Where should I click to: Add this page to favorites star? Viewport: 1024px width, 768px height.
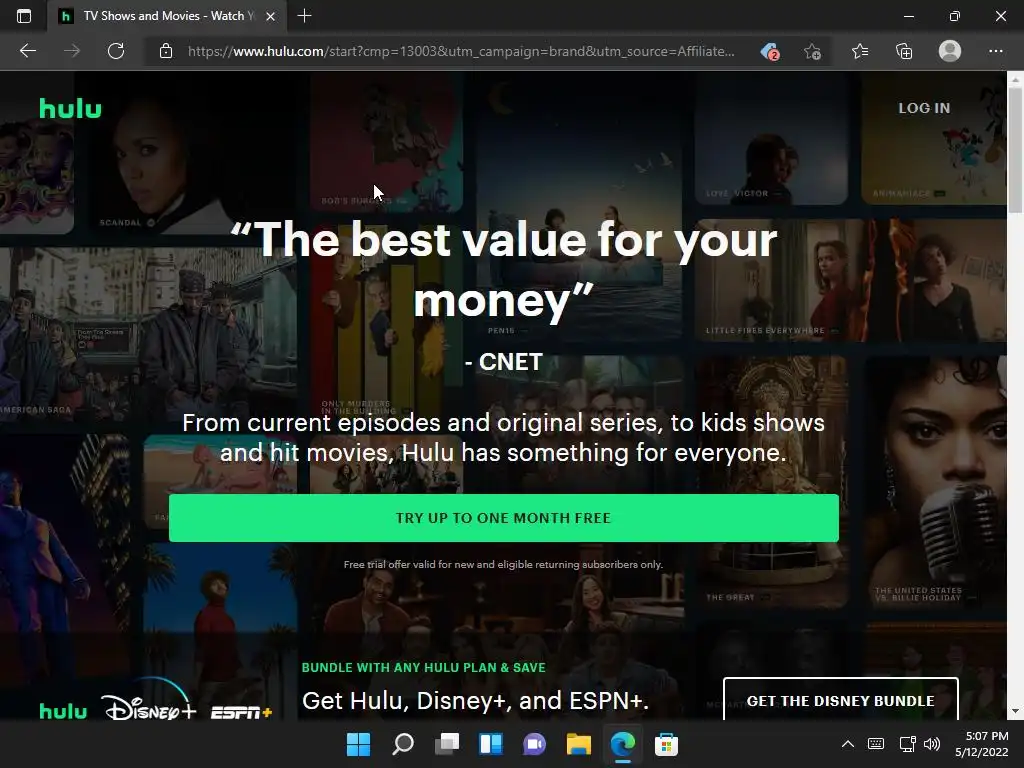point(812,51)
